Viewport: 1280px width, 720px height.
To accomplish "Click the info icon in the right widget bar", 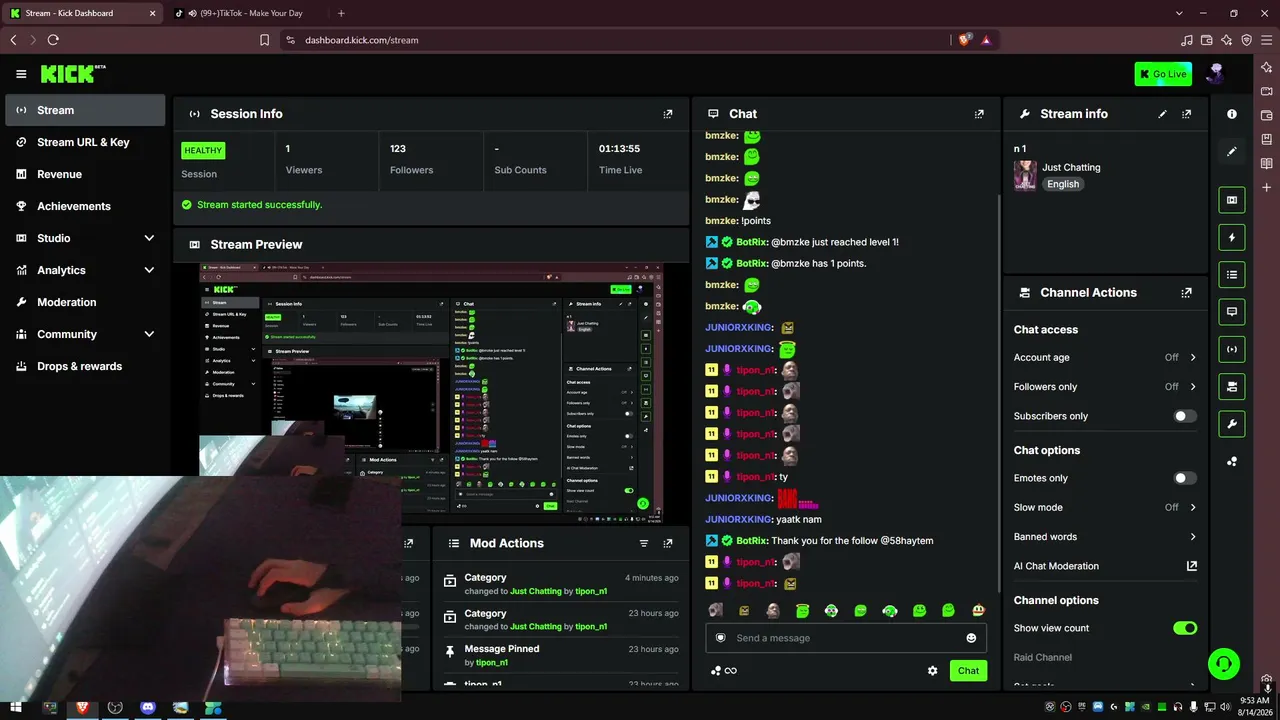I will (1232, 114).
